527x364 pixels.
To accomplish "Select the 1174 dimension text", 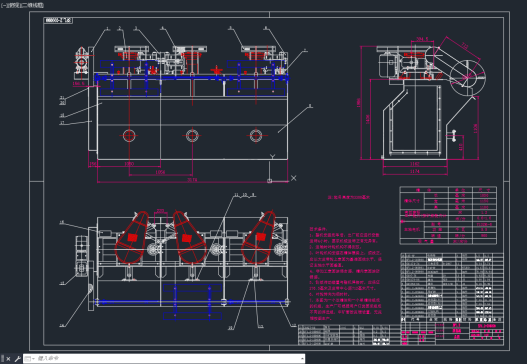I will tap(414, 171).
